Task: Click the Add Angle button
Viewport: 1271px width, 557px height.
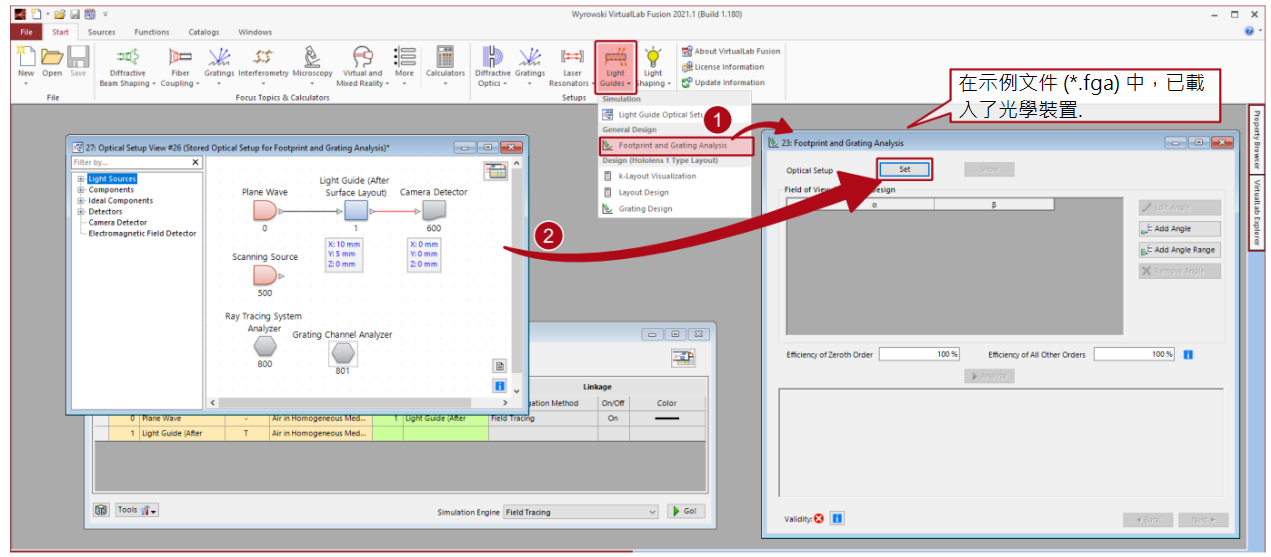Action: 1179,229
